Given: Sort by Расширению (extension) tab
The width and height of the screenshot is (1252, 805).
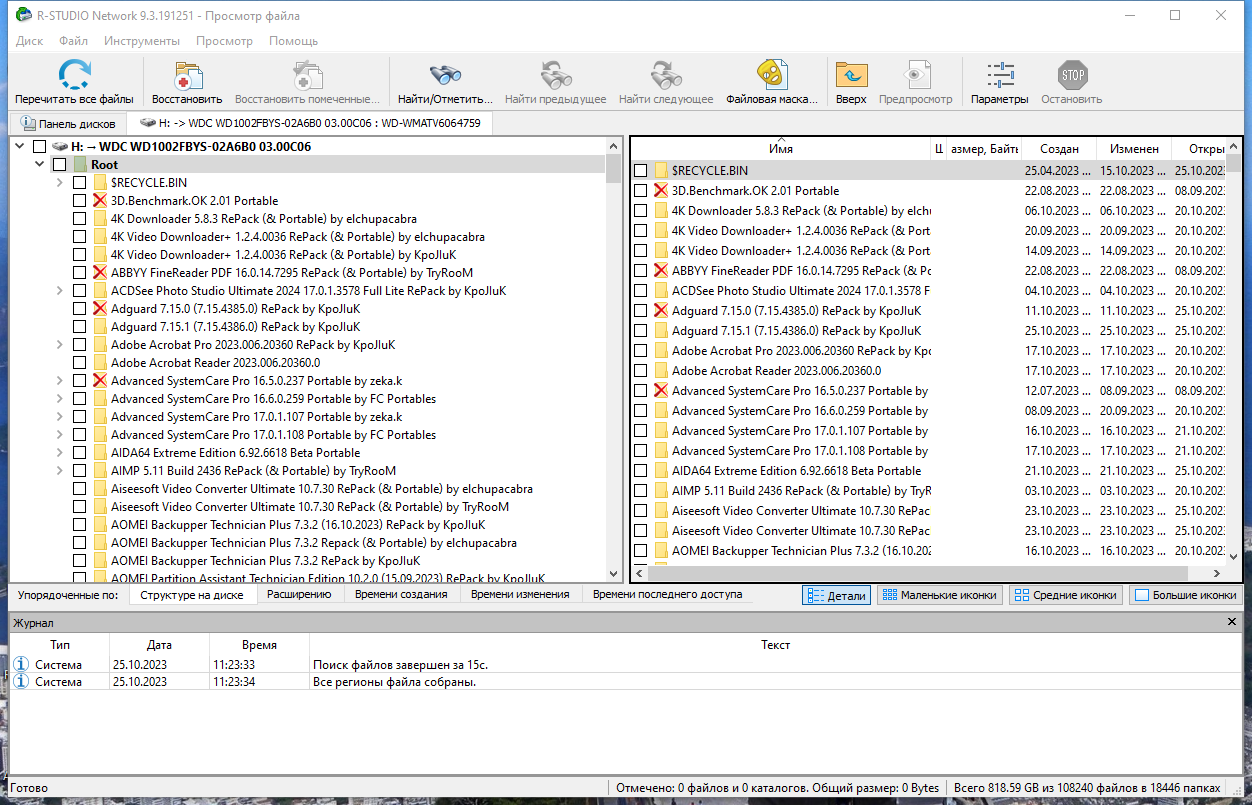Looking at the screenshot, I should 298,594.
